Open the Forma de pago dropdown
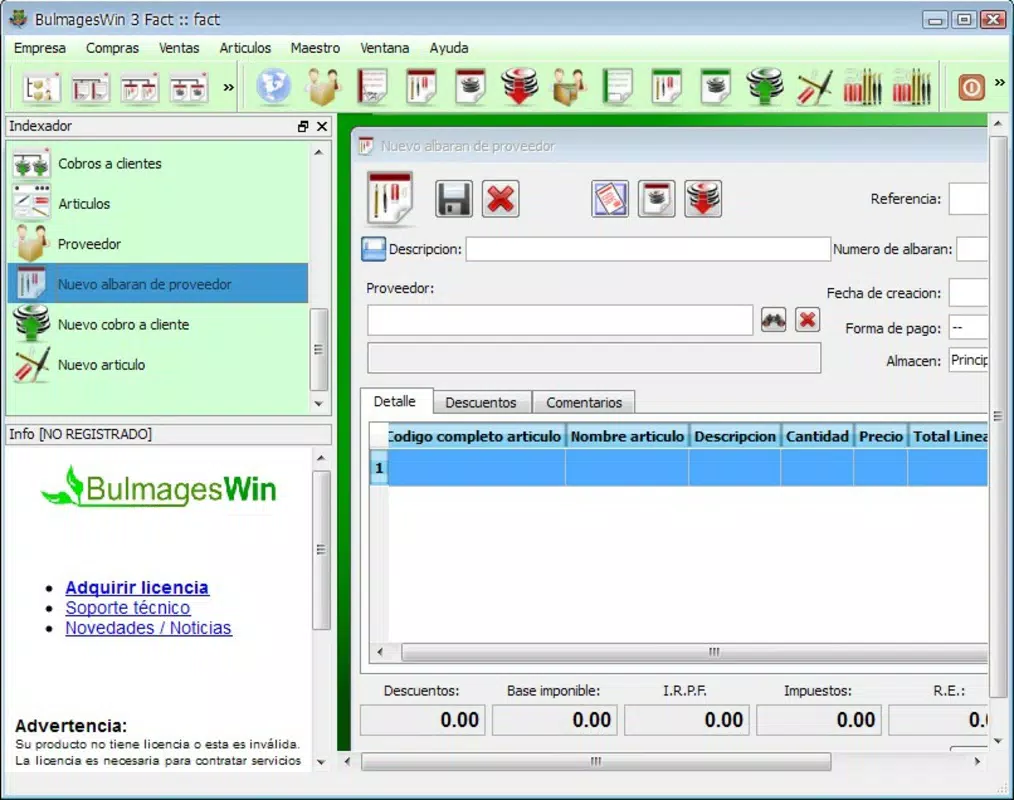The height and width of the screenshot is (800, 1014). (968, 327)
